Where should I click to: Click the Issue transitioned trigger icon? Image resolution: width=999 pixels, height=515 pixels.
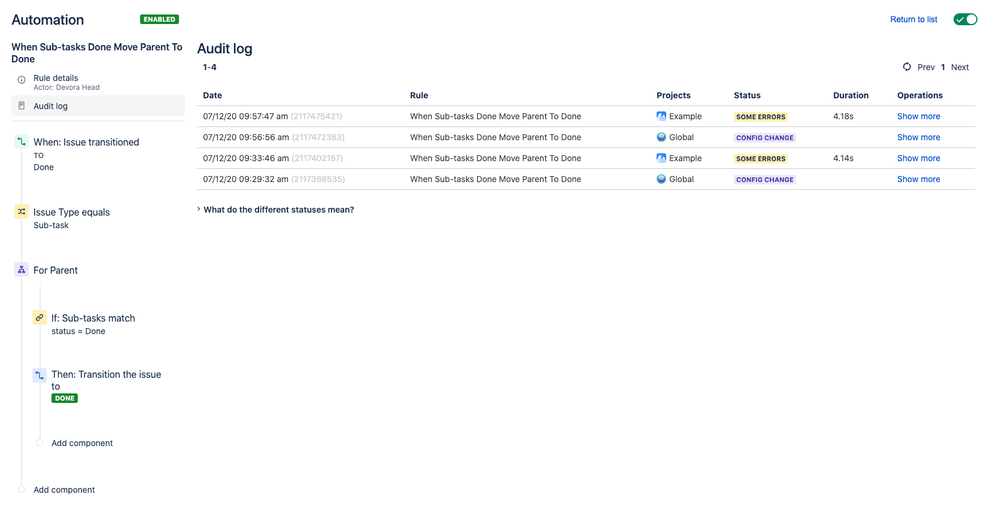[21, 141]
